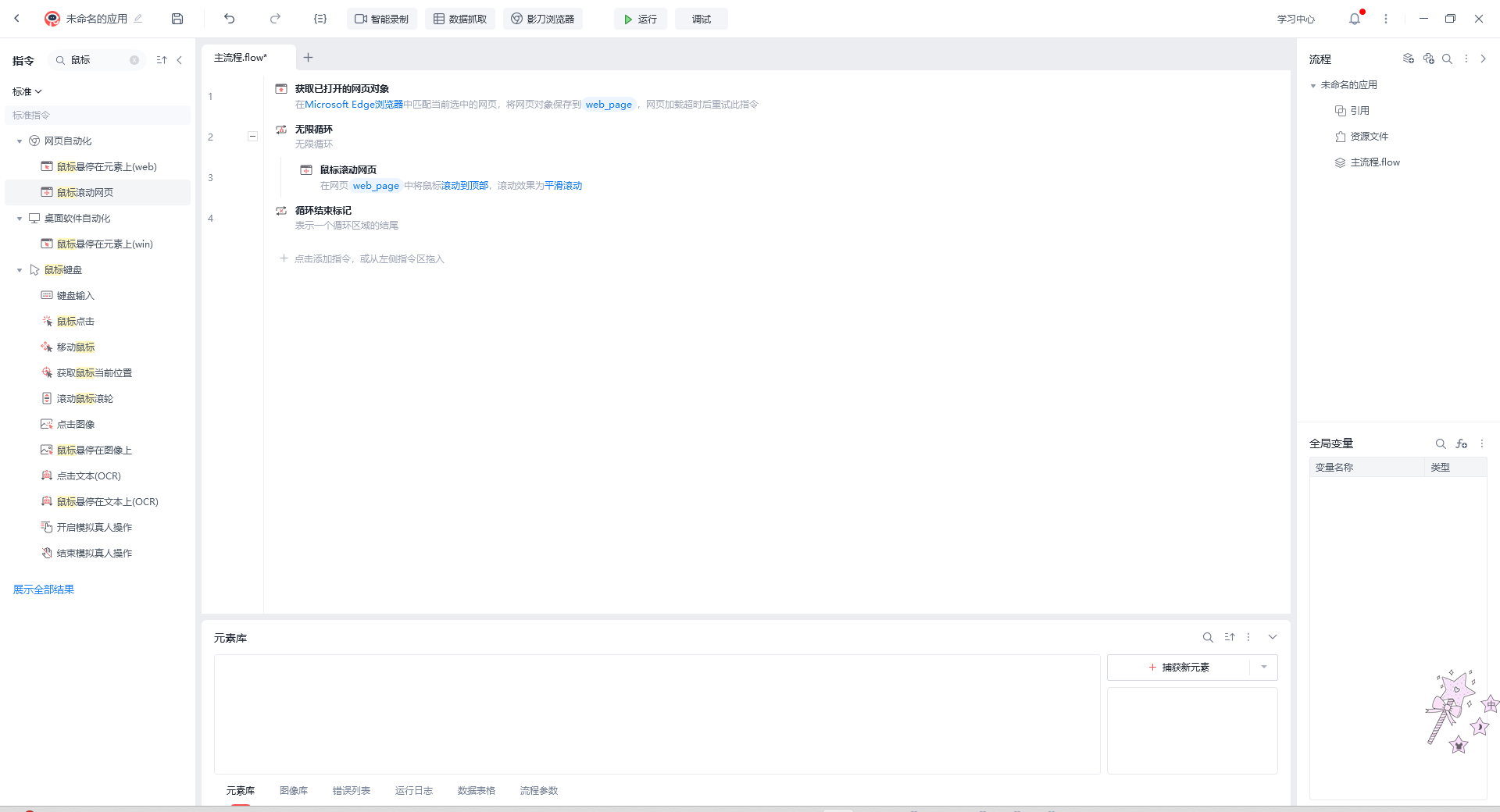
Task: Click the 调试 debug button
Action: click(x=702, y=19)
